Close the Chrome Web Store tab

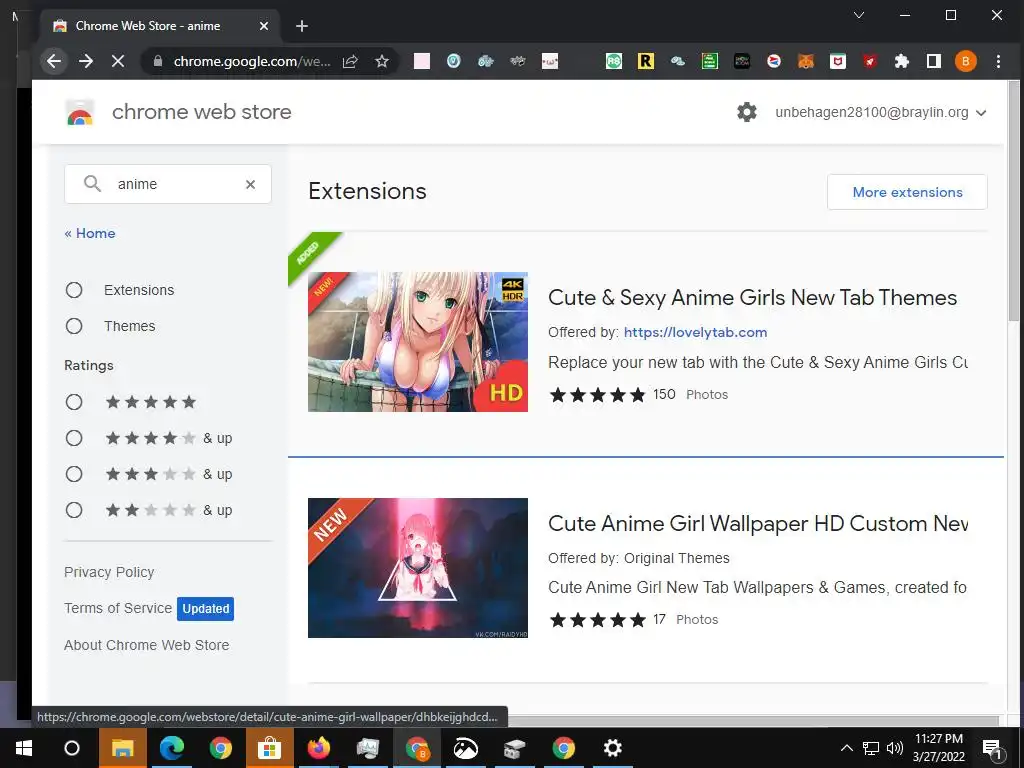click(264, 26)
